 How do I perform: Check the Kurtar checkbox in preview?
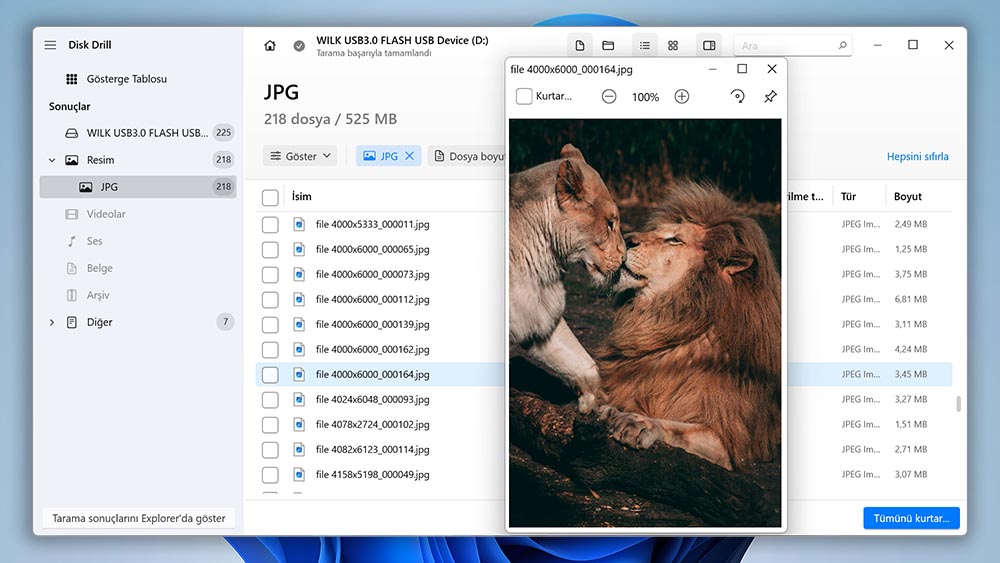click(x=524, y=96)
